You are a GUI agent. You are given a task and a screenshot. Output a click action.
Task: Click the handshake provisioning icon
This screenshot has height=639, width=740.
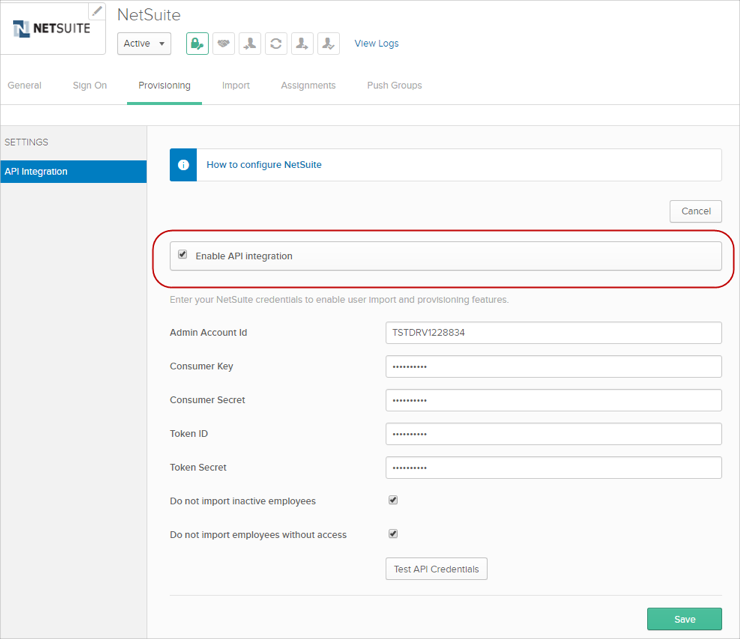(x=224, y=44)
